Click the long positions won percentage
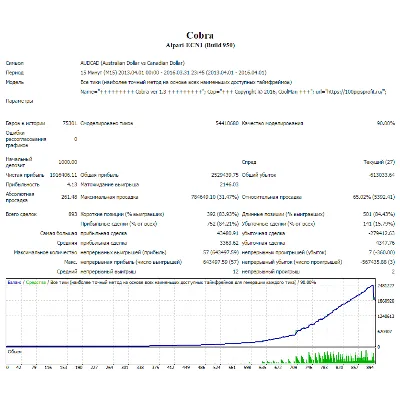Viewport: 400px width, 400px height. [x=379, y=214]
